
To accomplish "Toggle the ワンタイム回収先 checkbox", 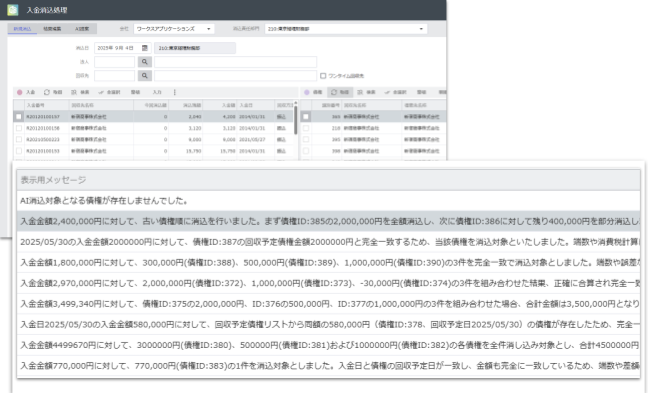I will (323, 76).
